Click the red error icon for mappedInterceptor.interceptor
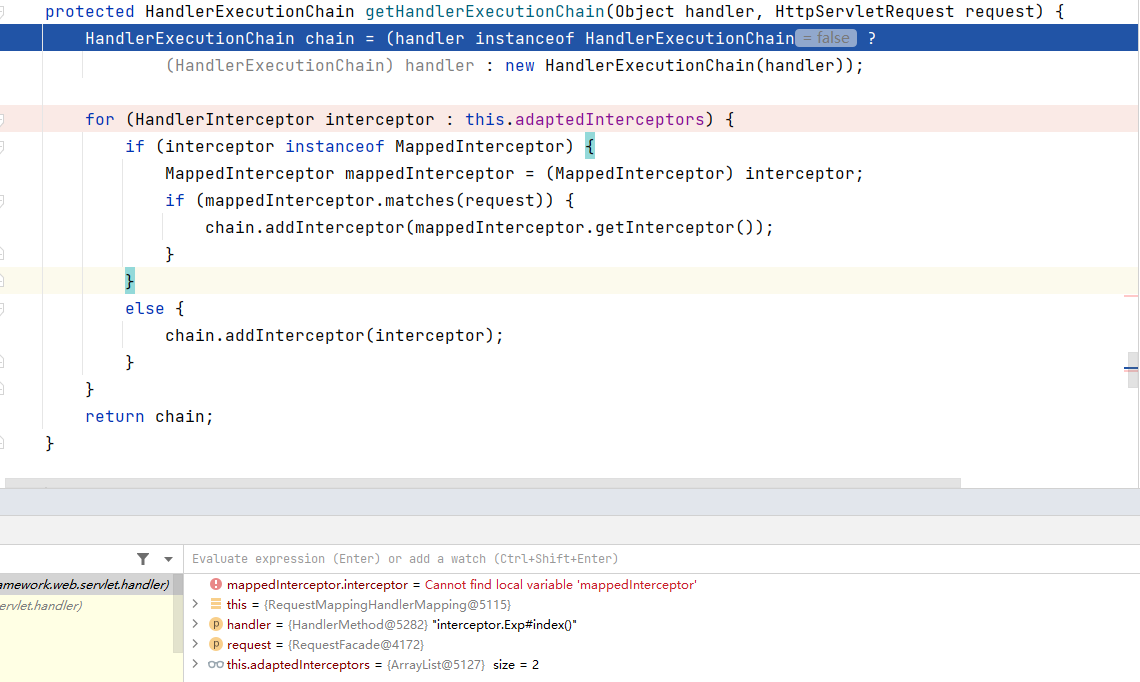Viewport: 1140px width, 682px height. point(216,585)
